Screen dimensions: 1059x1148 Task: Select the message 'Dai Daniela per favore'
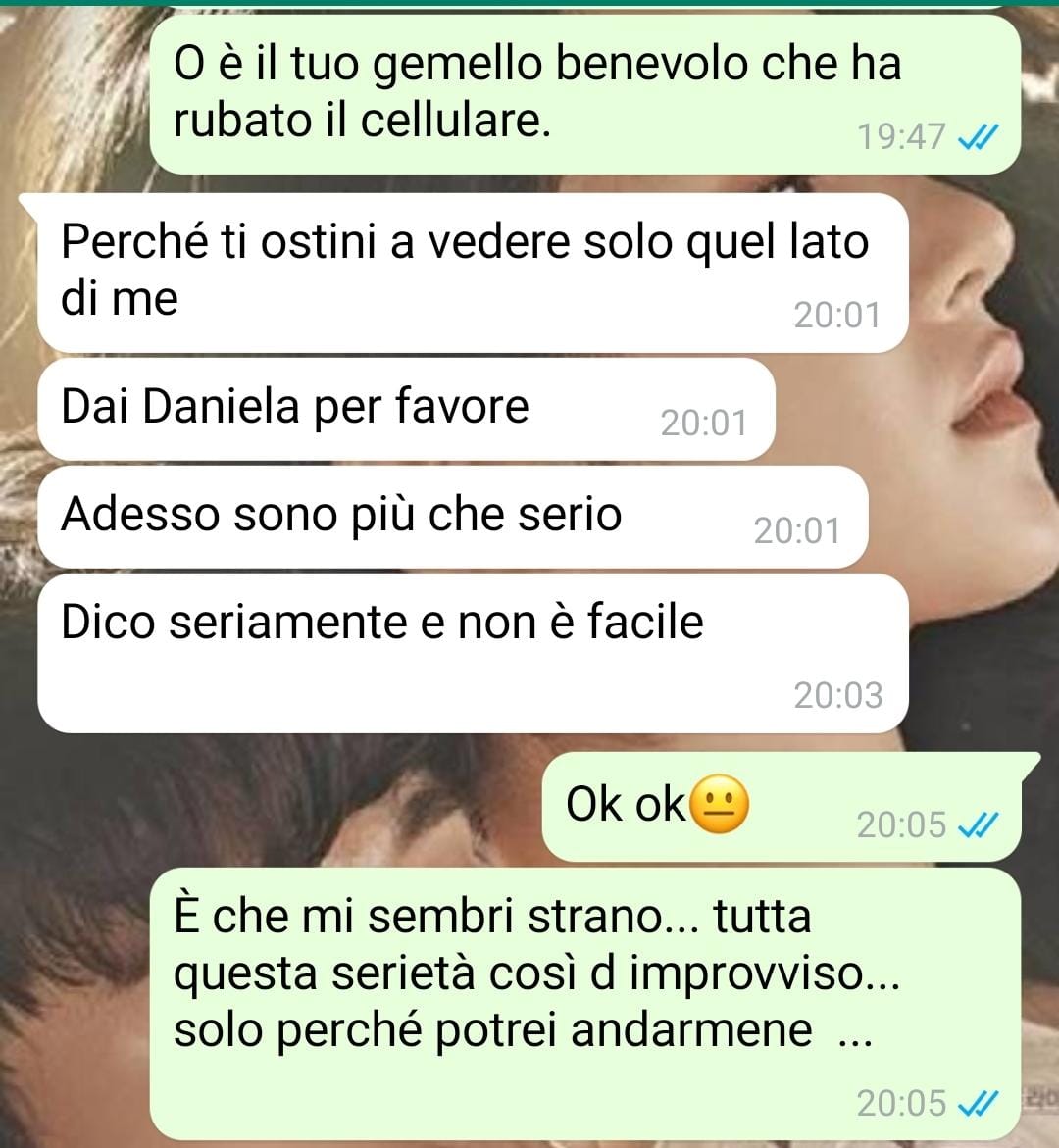pos(407,409)
